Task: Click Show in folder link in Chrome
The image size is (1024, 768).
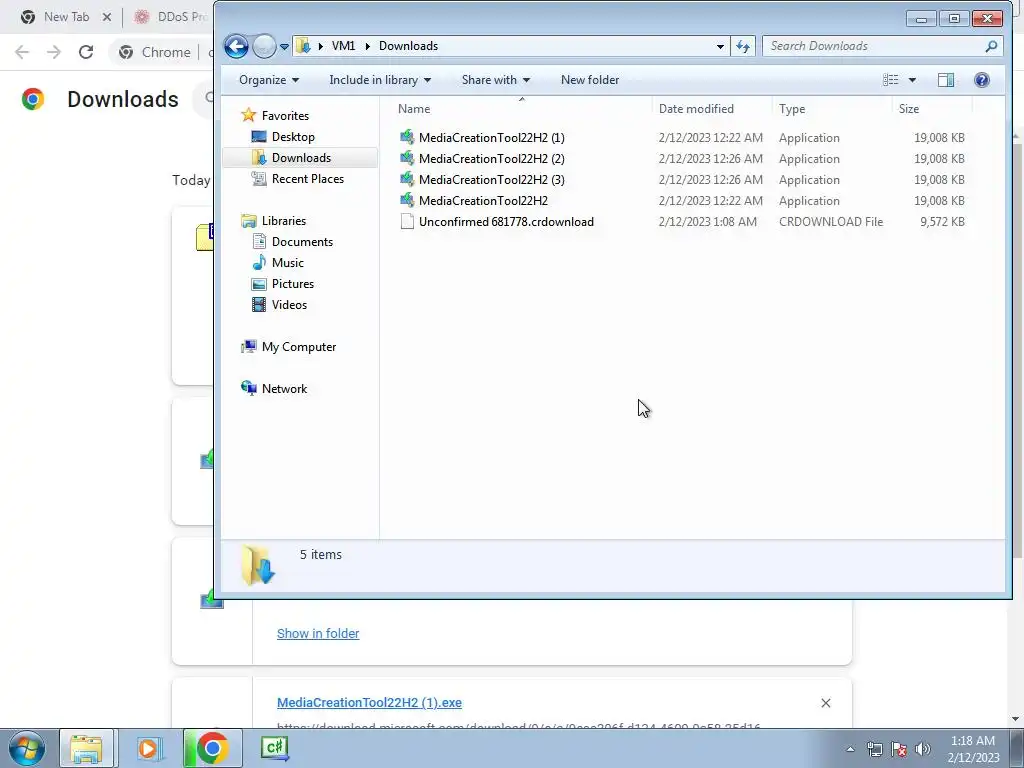Action: pyautogui.click(x=318, y=633)
